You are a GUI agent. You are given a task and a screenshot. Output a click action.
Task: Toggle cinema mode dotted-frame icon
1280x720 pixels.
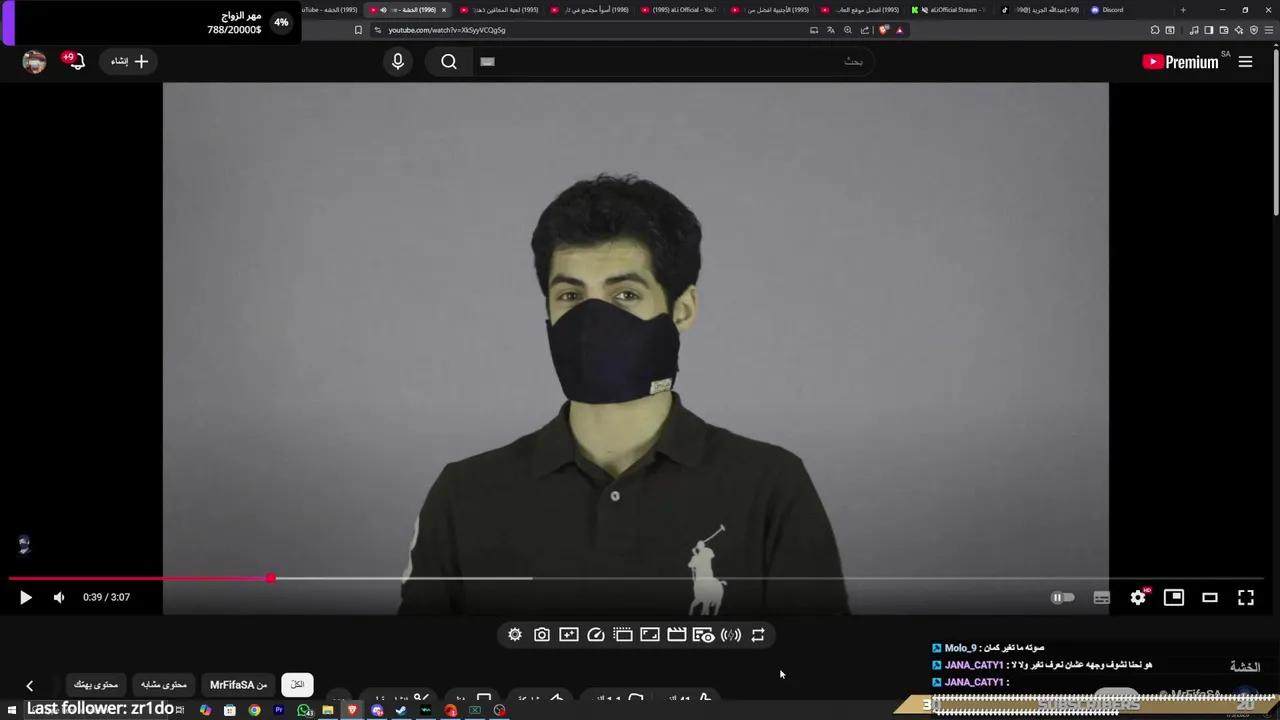[623, 635]
